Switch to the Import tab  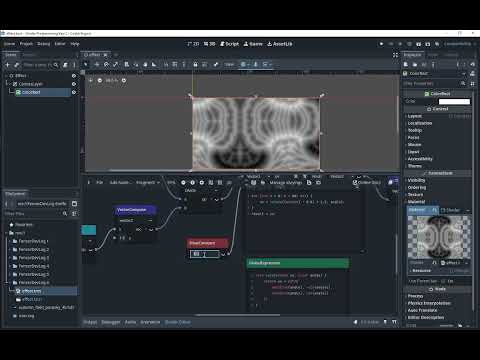pos(29,55)
